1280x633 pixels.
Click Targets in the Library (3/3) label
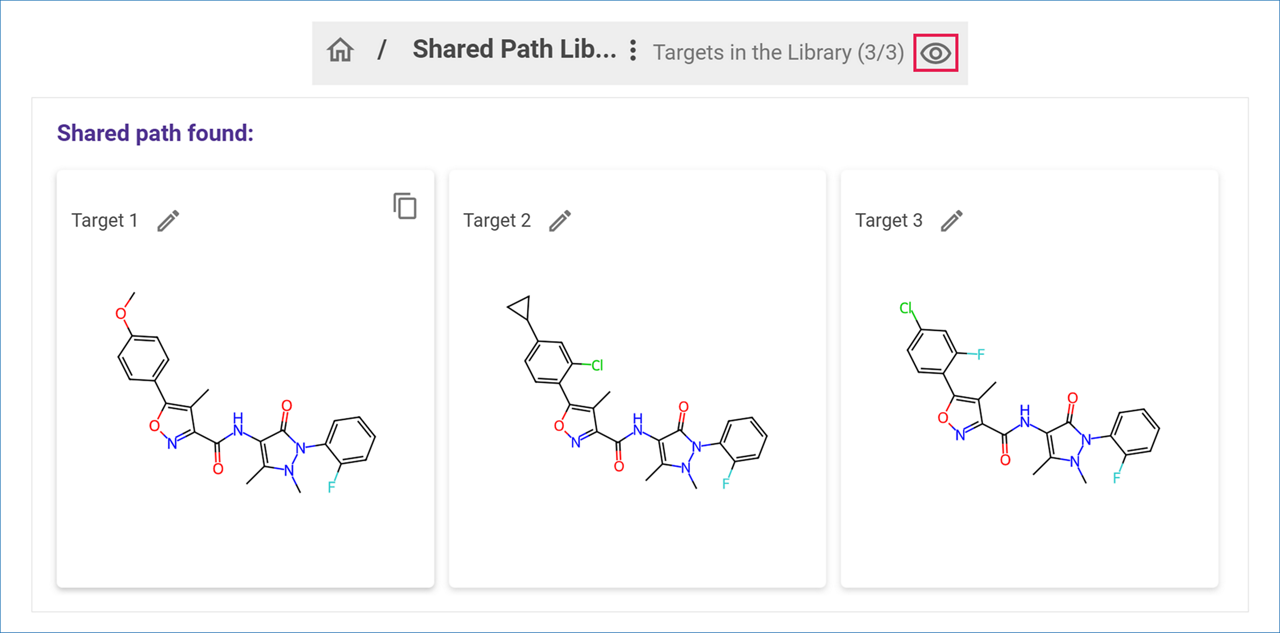pyautogui.click(x=778, y=53)
